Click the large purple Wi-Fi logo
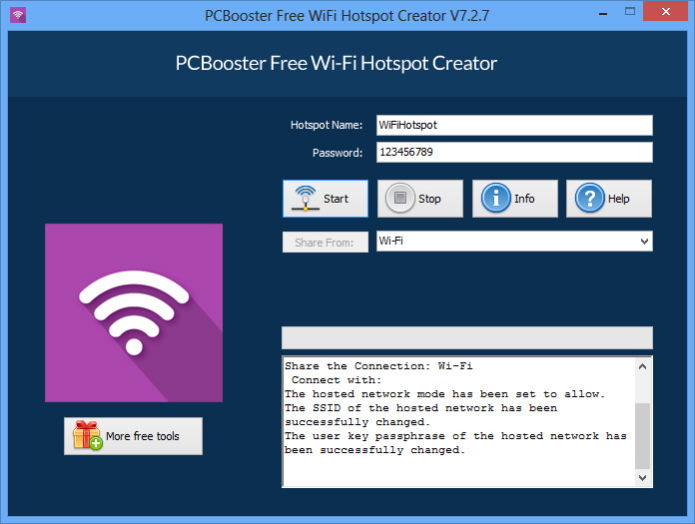The width and height of the screenshot is (695, 524). (134, 313)
